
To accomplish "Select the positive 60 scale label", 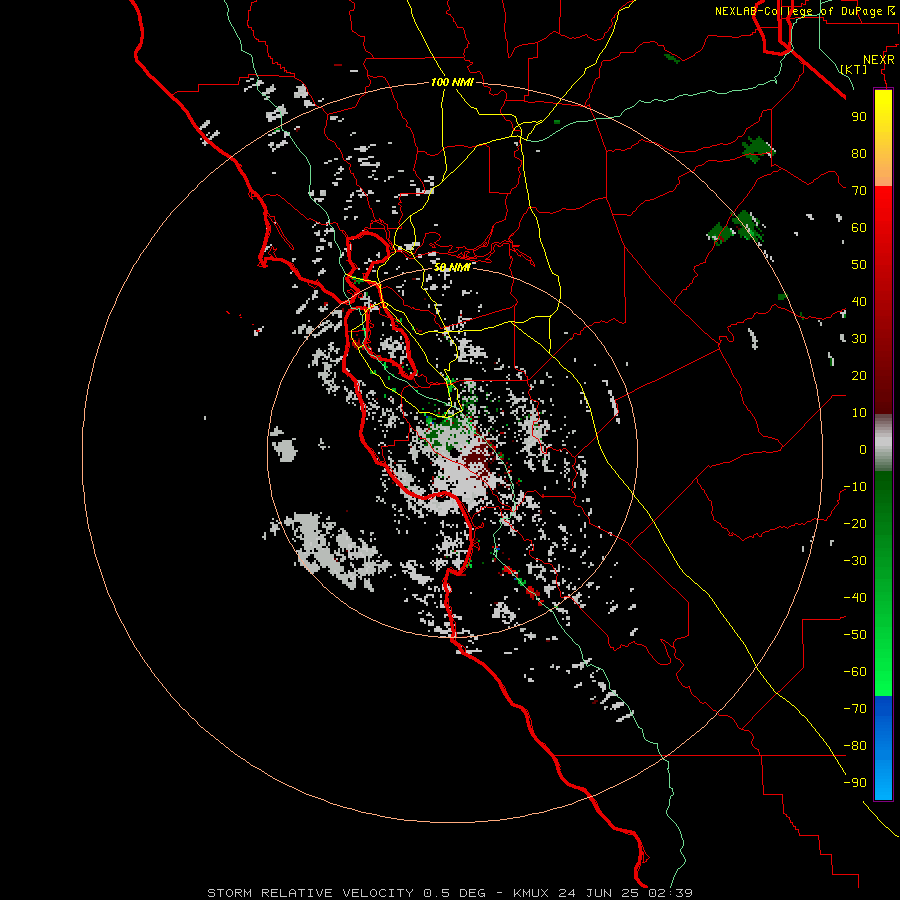I will click(859, 227).
